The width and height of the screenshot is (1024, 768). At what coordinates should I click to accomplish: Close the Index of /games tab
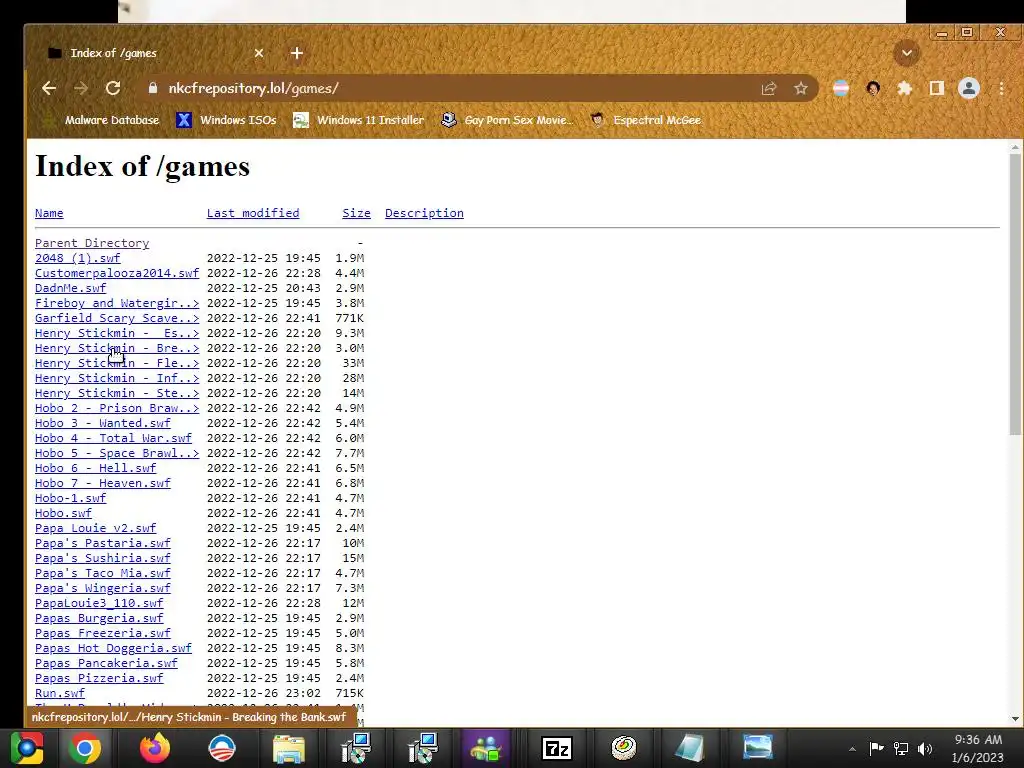click(x=259, y=53)
